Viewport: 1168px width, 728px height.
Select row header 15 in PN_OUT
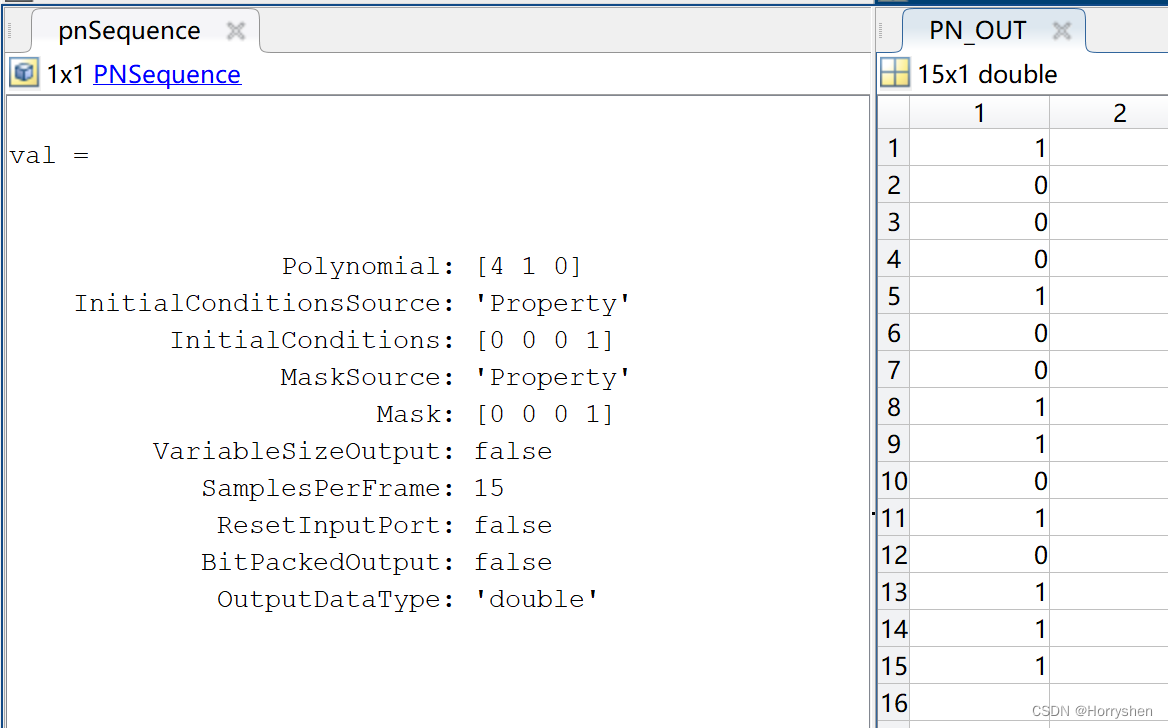click(x=894, y=665)
